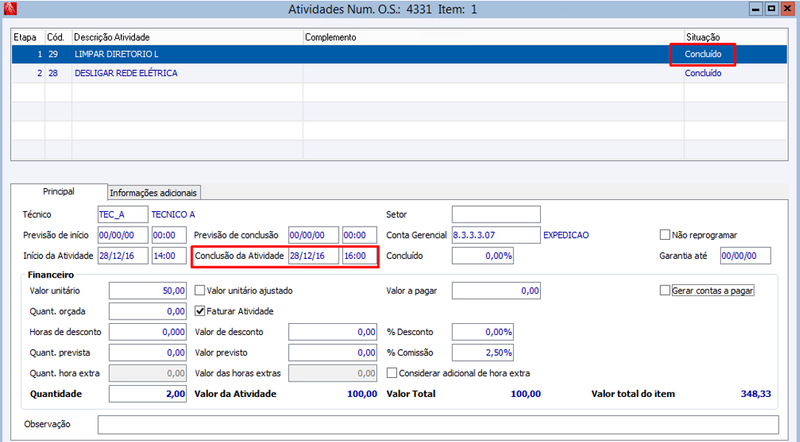The image size is (800, 442).
Task: Switch to the Principal tab
Action: (x=59, y=191)
